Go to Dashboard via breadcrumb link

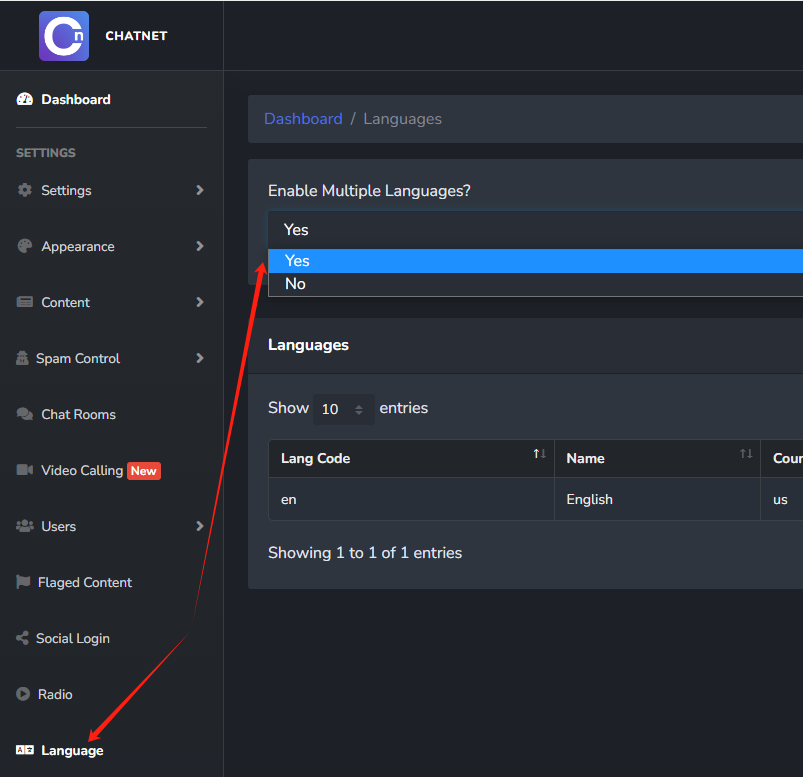point(303,119)
